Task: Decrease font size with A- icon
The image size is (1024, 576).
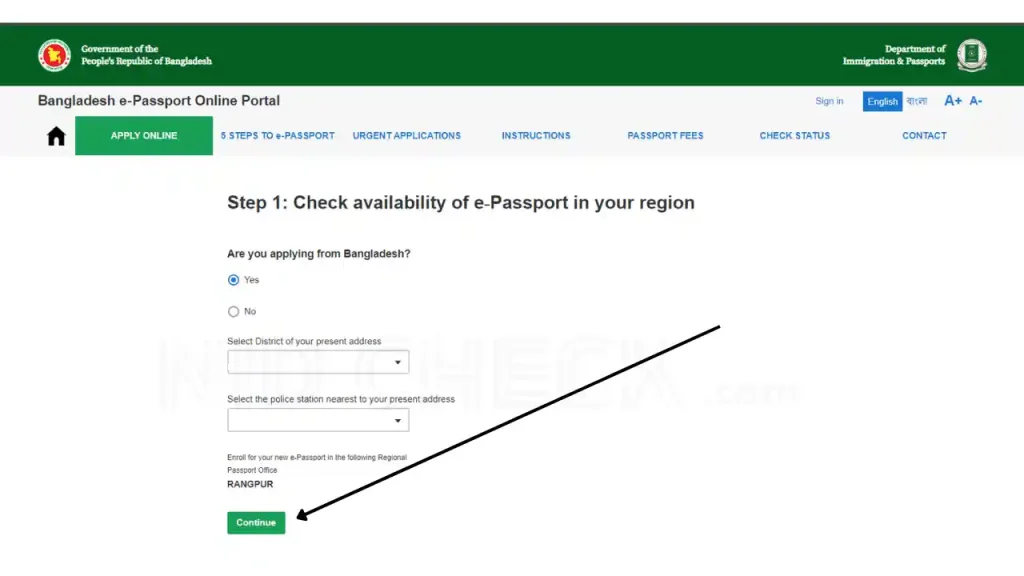Action: pos(976,101)
